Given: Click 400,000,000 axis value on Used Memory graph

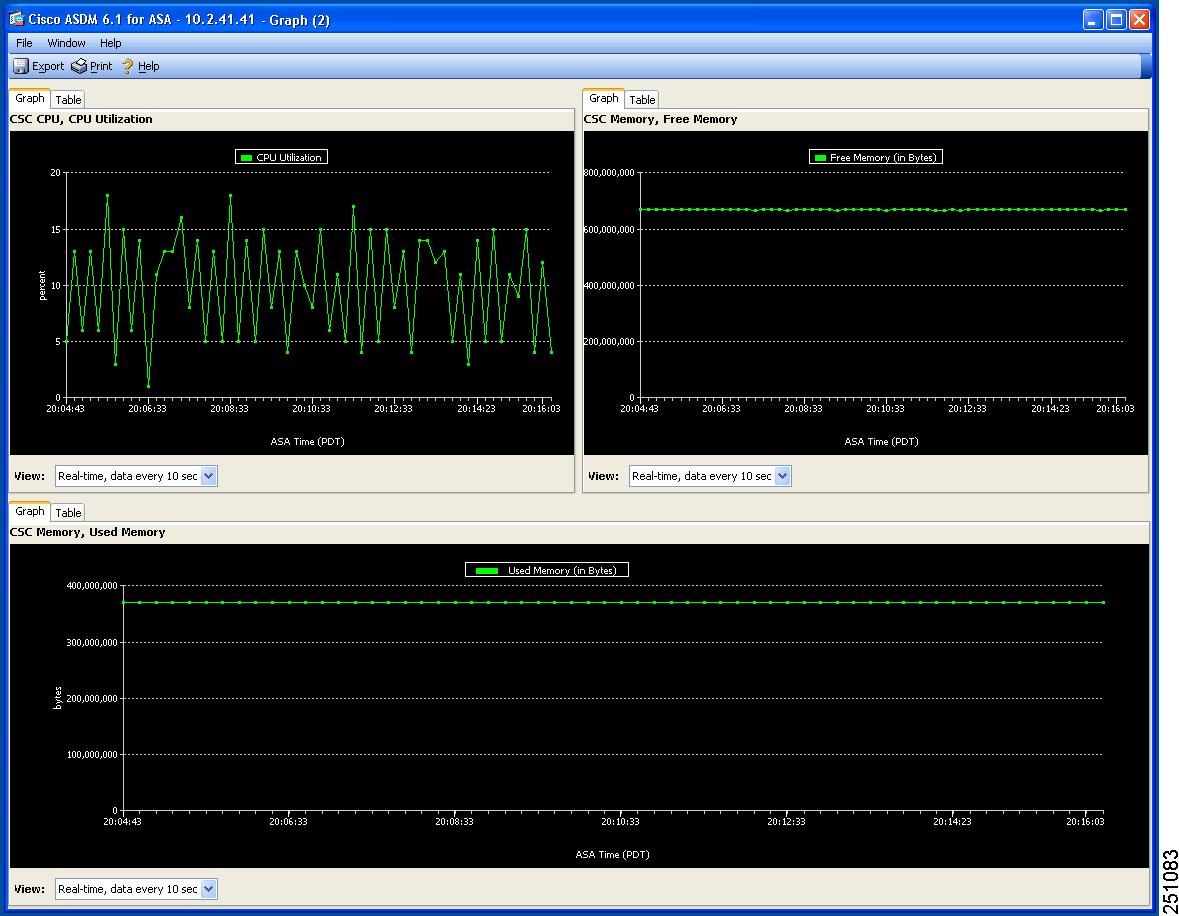Looking at the screenshot, I should coord(92,585).
